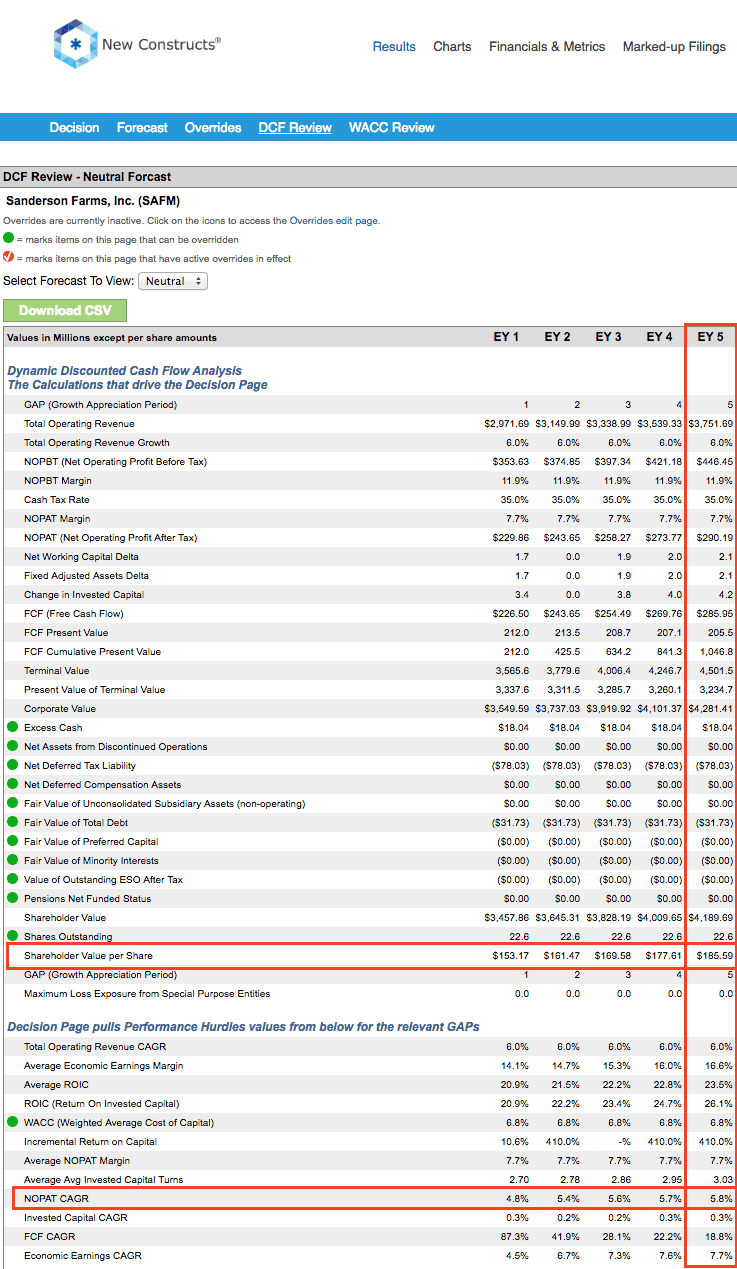The image size is (737, 1269).
Task: Click Maximum Loss Exposure from Special Purpose Entities
Action: click(147, 994)
